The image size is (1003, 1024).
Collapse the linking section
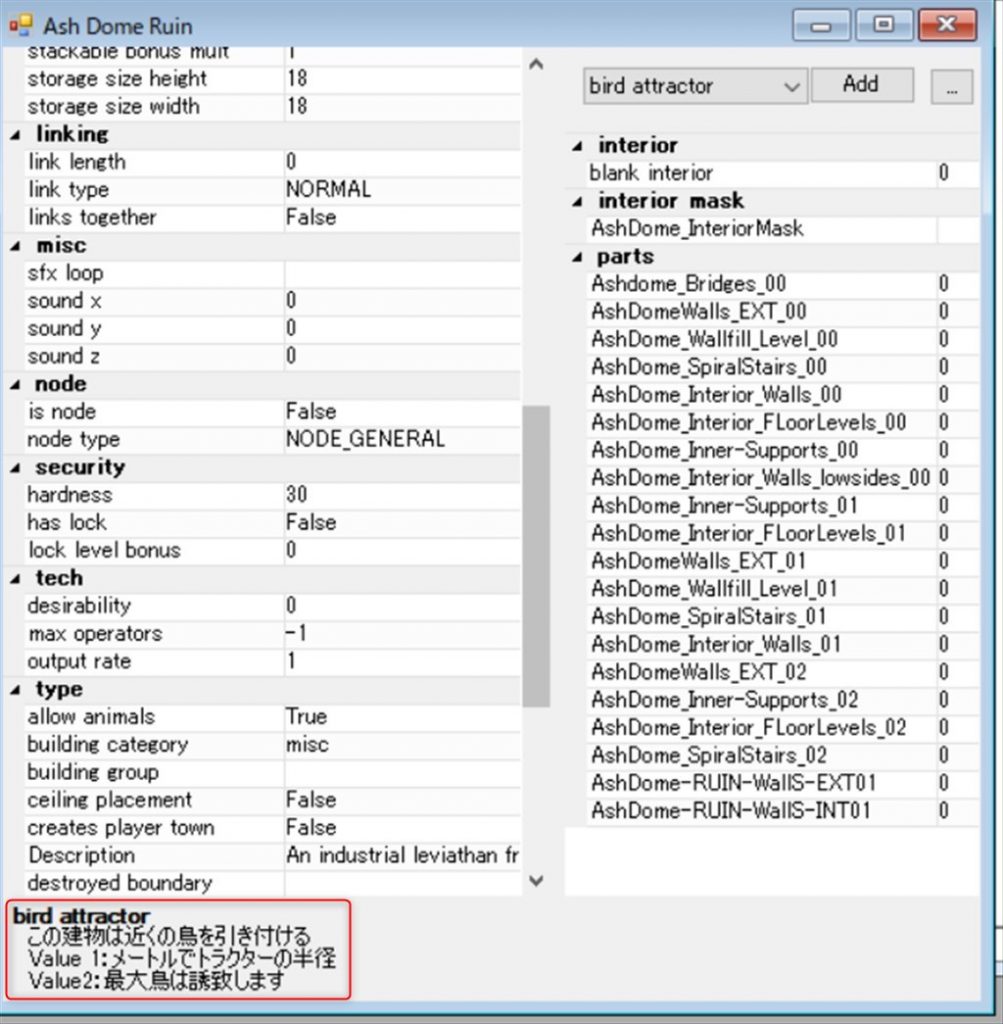(16, 134)
